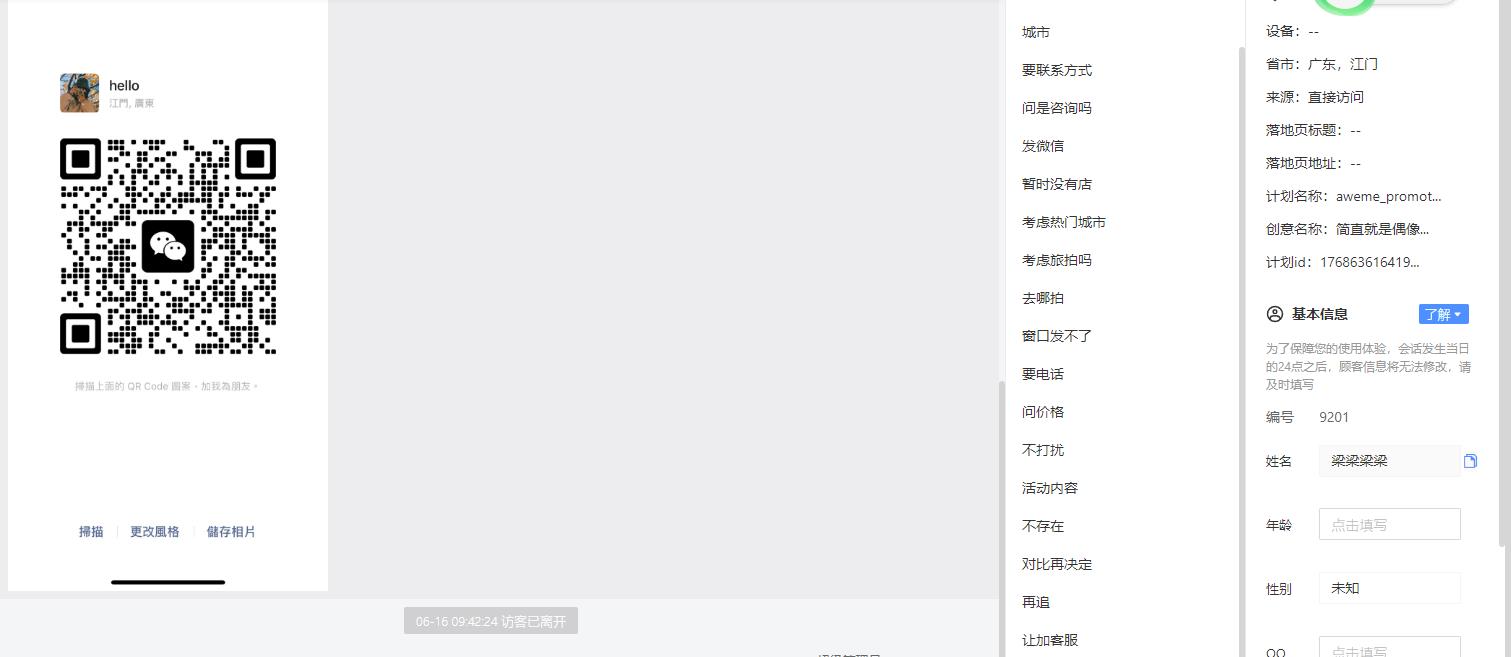Image resolution: width=1511 pixels, height=657 pixels.
Task: Pick the 不打扰 quick reply
Action: [1043, 450]
